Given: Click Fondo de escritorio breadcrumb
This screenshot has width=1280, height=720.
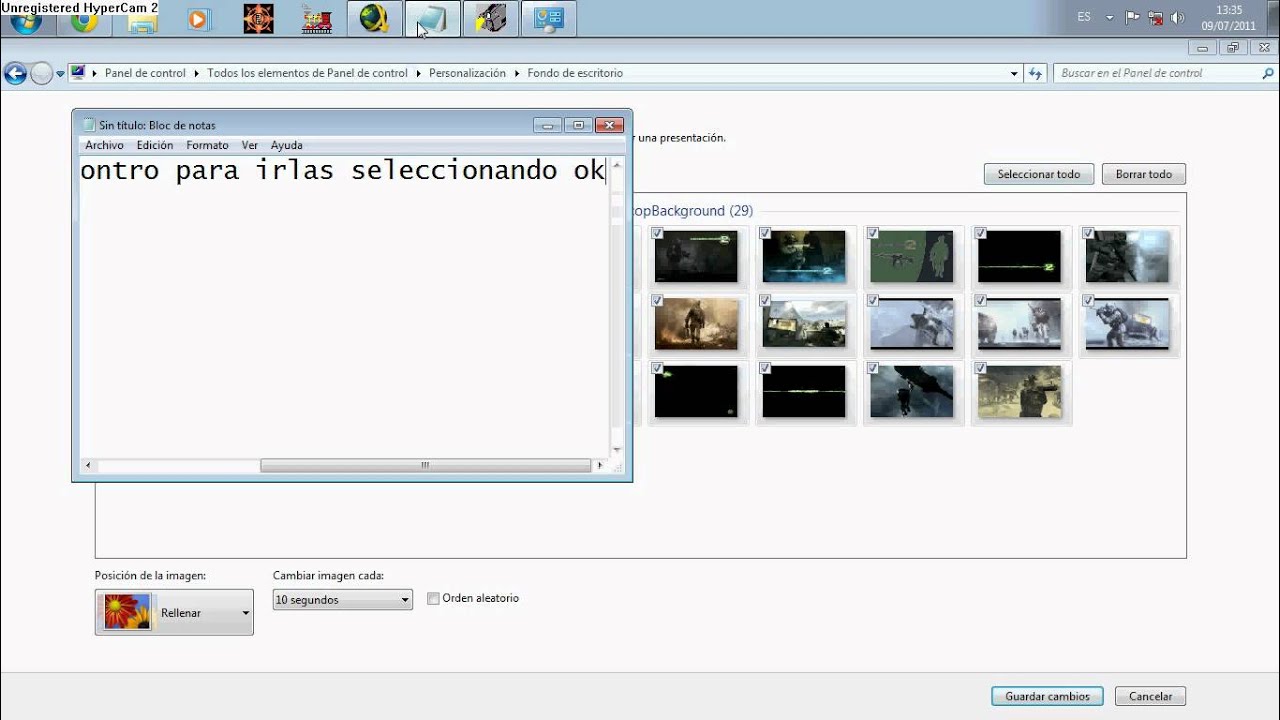Looking at the screenshot, I should point(575,73).
